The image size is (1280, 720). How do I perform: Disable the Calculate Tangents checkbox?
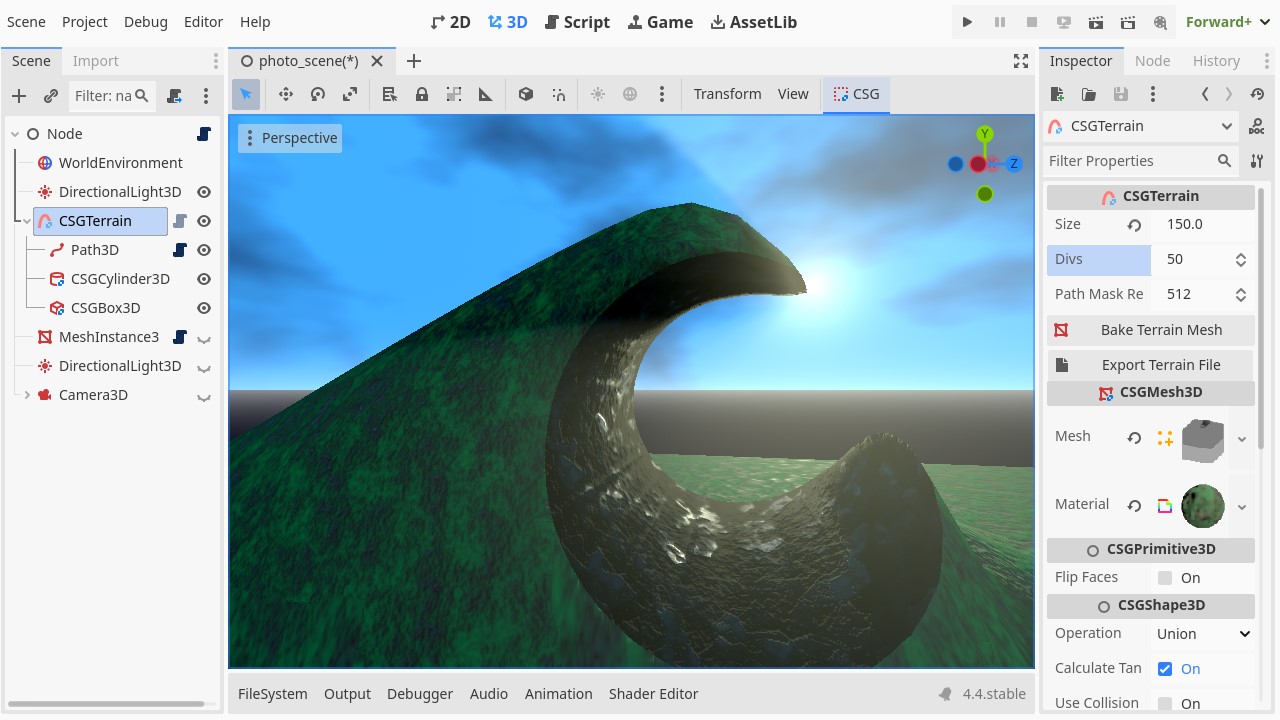pos(1165,669)
